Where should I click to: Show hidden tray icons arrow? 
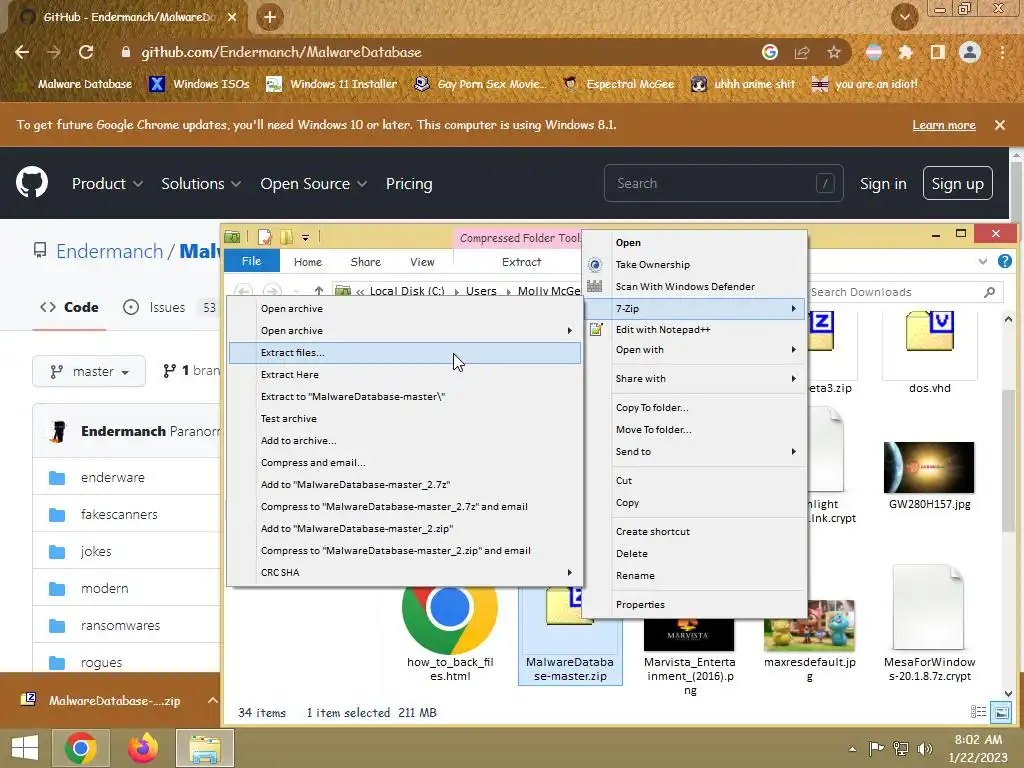pyautogui.click(x=852, y=749)
